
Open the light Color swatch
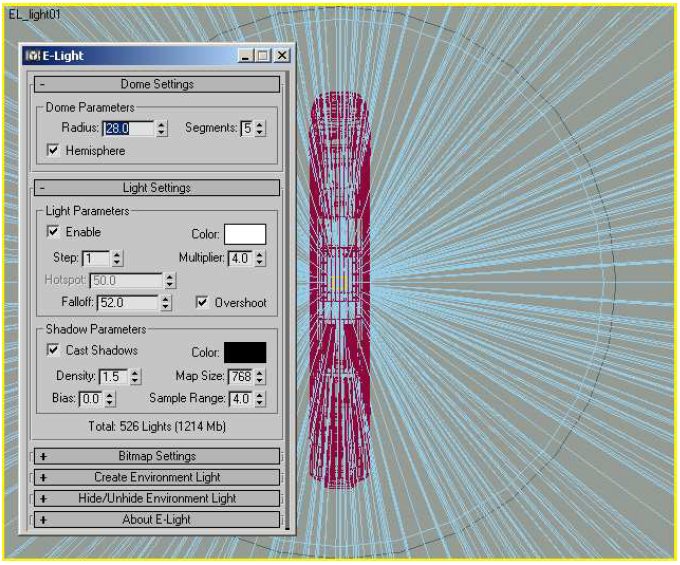[x=245, y=234]
